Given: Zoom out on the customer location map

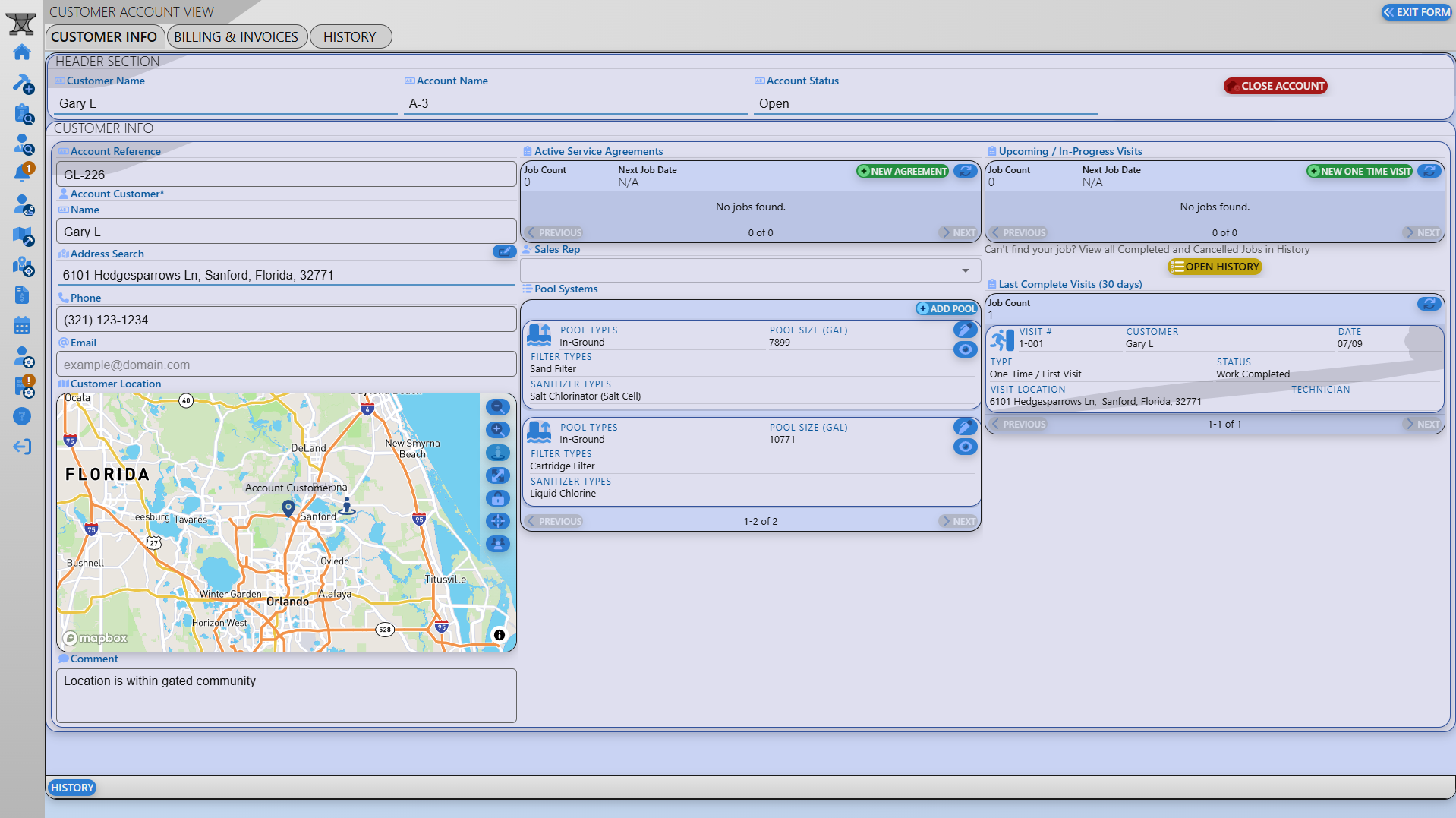Looking at the screenshot, I should 497,407.
